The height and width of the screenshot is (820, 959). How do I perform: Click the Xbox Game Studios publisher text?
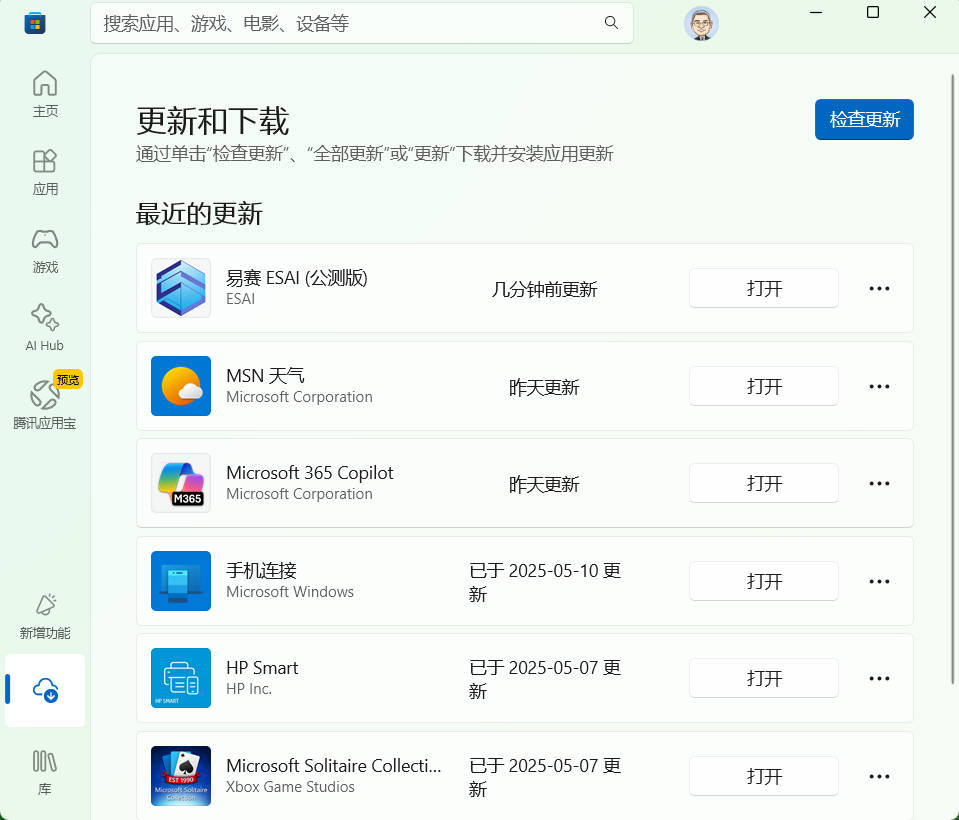coord(291,787)
